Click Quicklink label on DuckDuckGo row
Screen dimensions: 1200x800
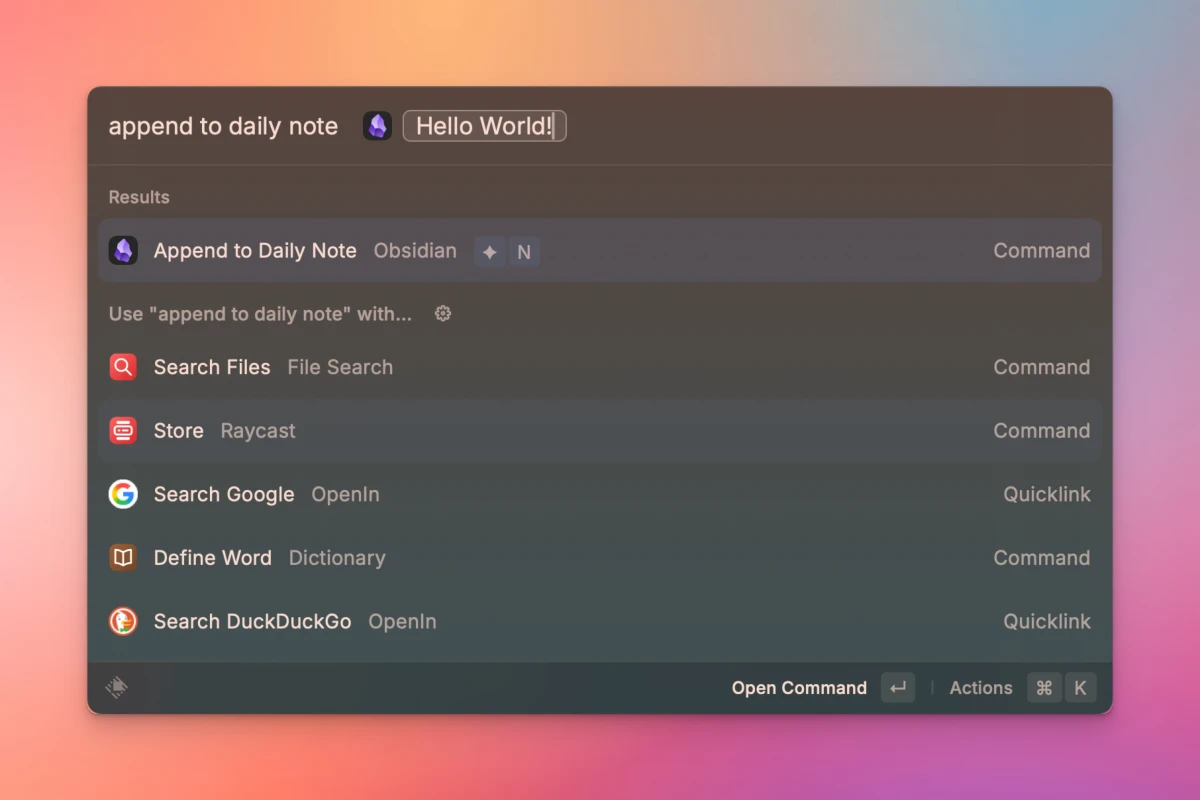pyautogui.click(x=1047, y=621)
